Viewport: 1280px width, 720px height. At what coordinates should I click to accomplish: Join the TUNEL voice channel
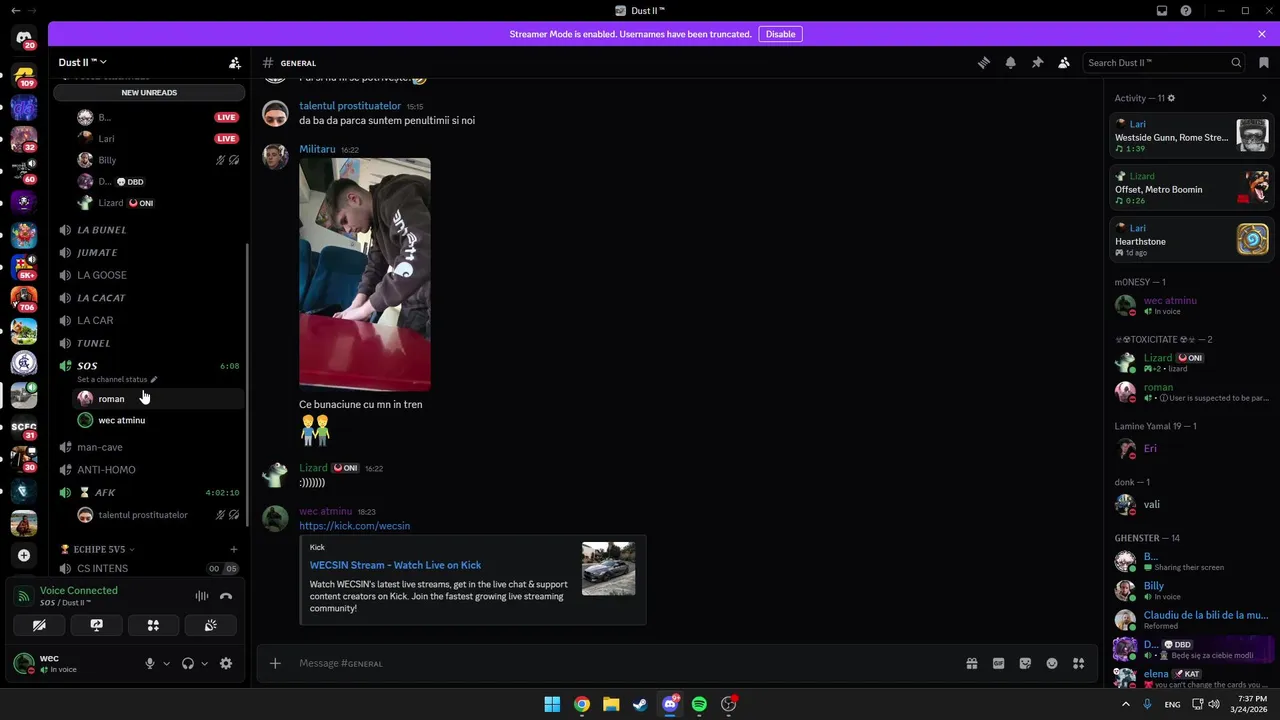[149, 343]
